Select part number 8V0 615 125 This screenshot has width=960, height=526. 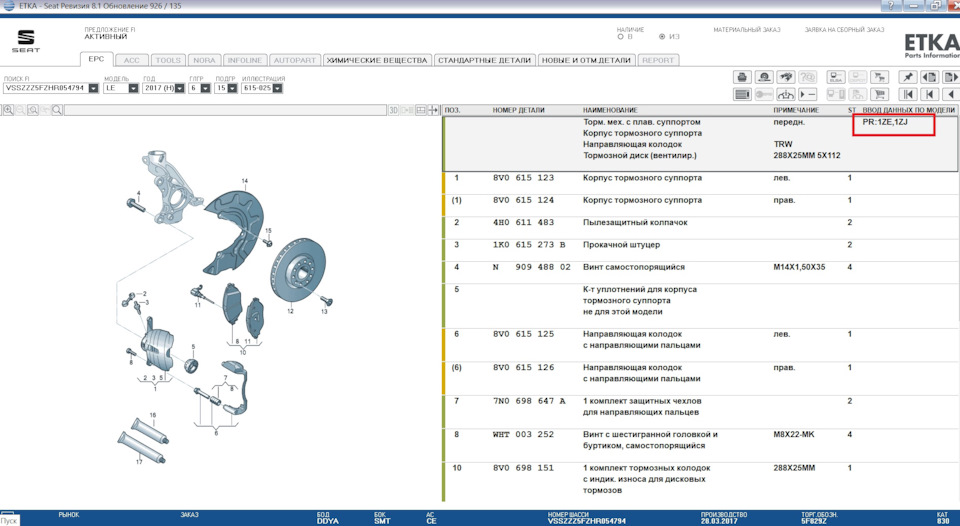pyautogui.click(x=523, y=334)
